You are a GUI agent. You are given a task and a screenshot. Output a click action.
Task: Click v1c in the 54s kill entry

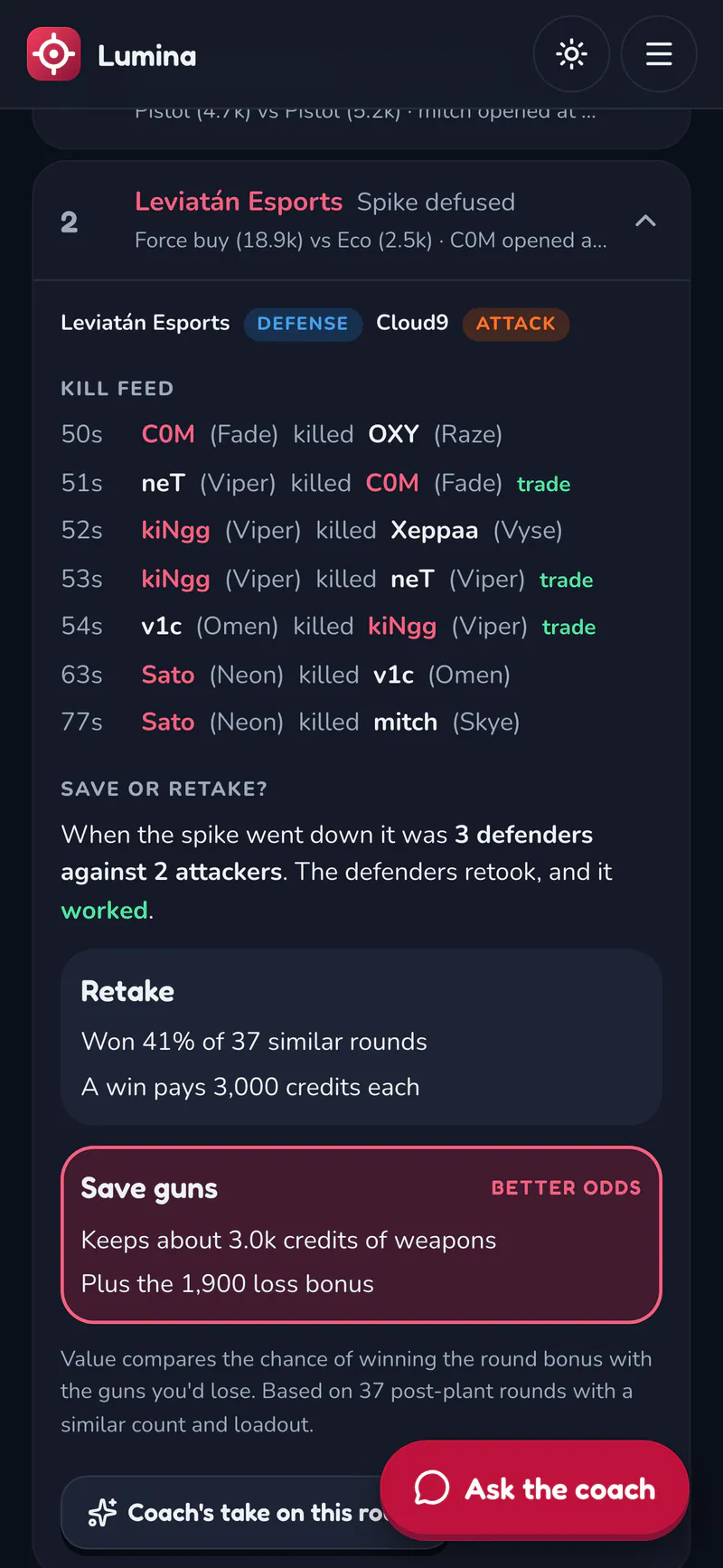click(162, 626)
